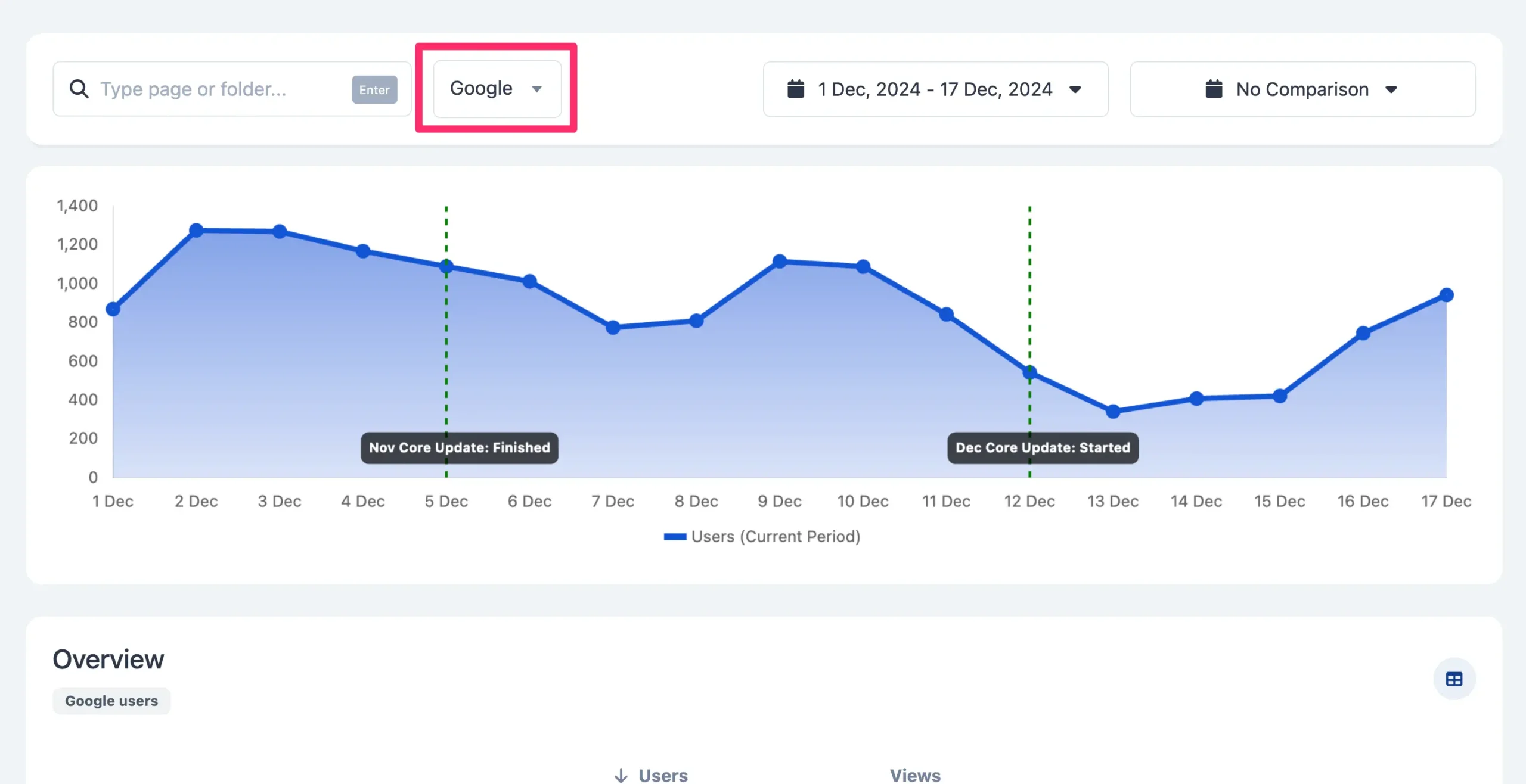
Task: Click the date range calendar icon
Action: tap(796, 89)
